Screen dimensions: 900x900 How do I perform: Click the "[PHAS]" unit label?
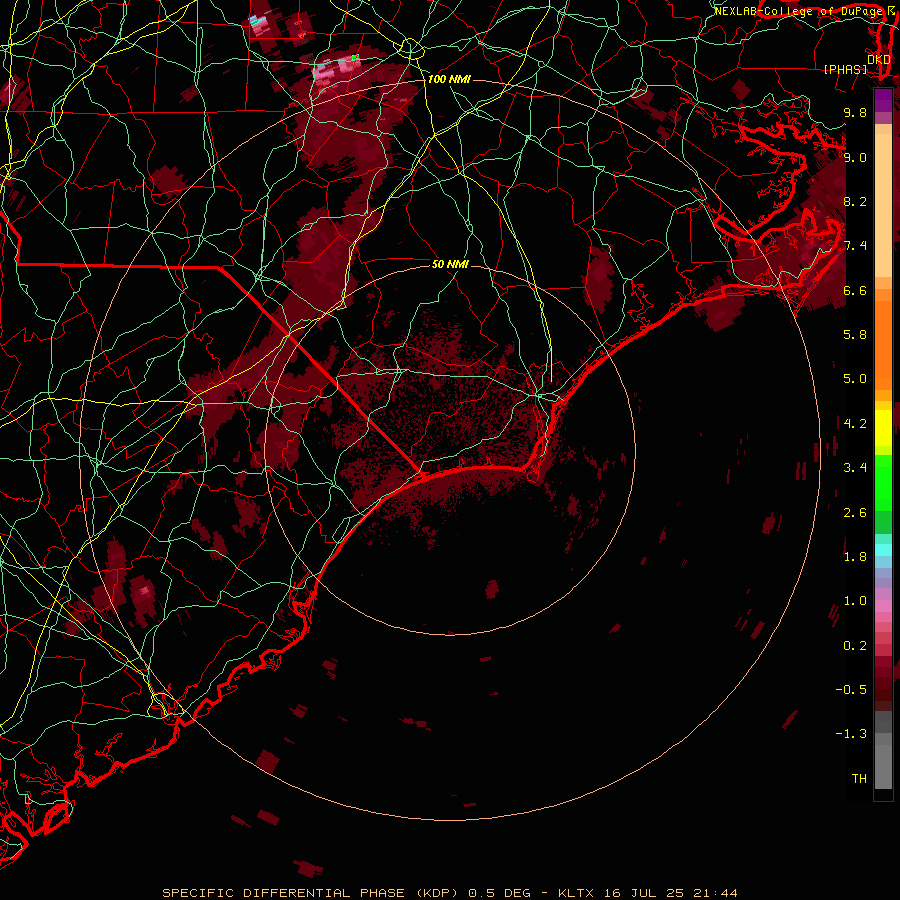click(x=845, y=70)
